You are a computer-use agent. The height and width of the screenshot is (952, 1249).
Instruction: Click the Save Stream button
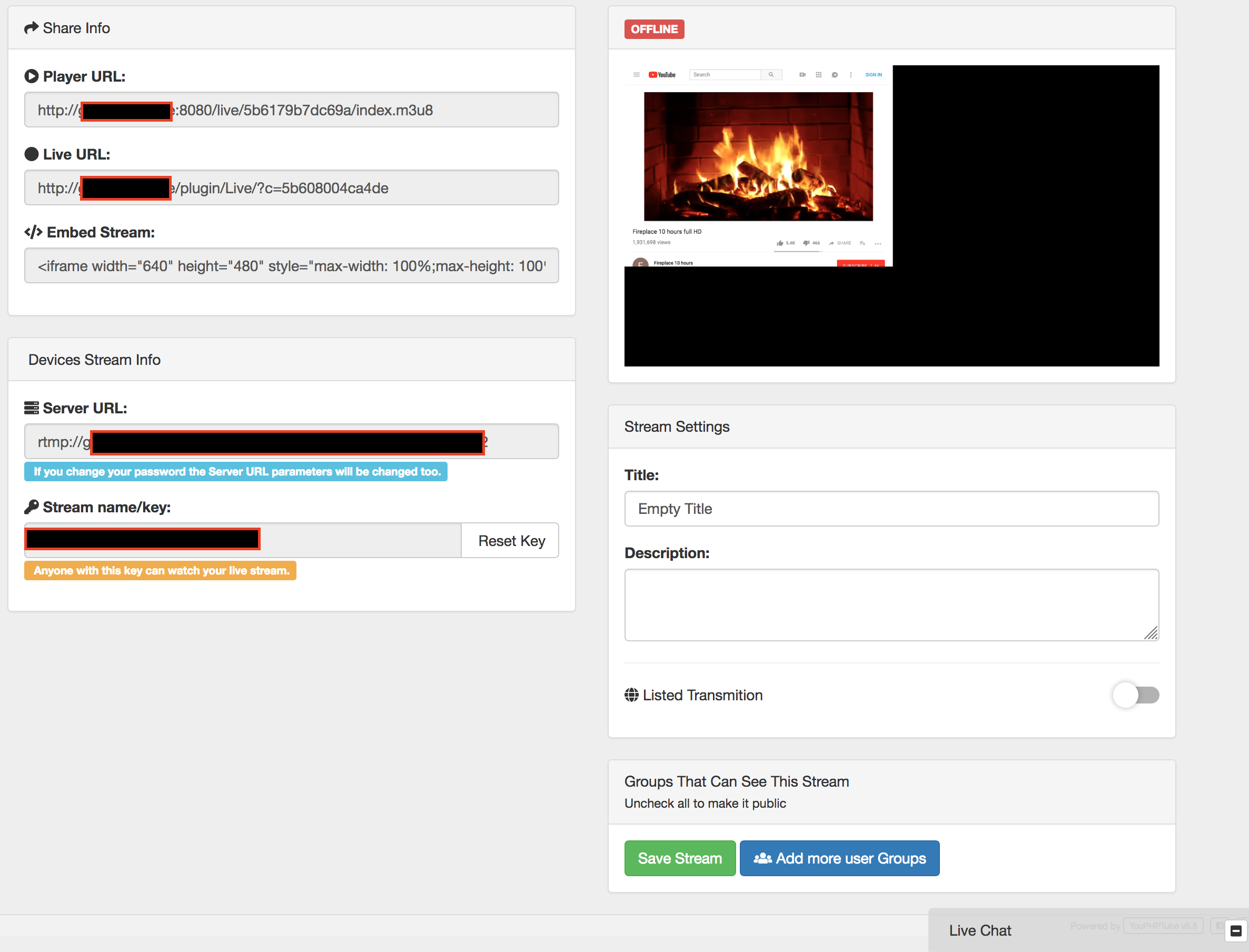click(680, 858)
